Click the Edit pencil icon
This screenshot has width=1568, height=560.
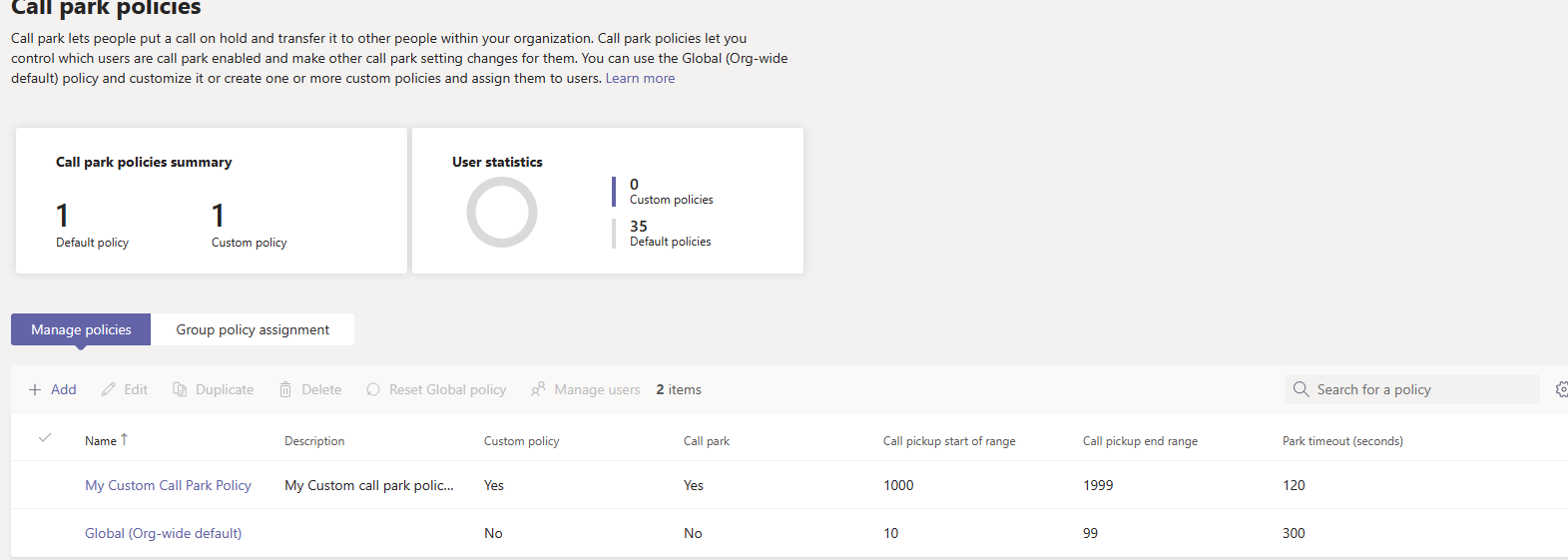point(109,389)
